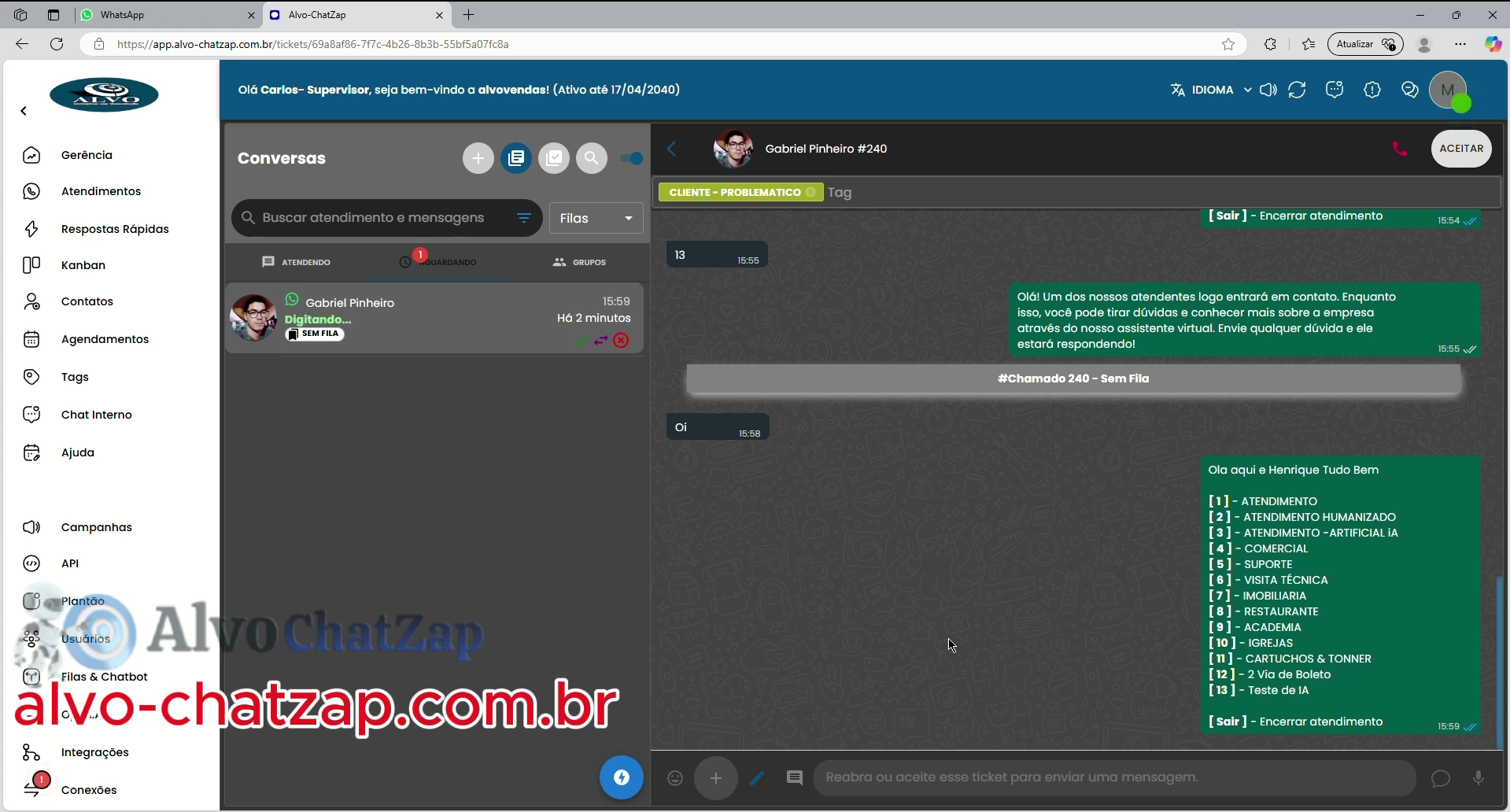Click the attachment plus button

[x=716, y=778]
